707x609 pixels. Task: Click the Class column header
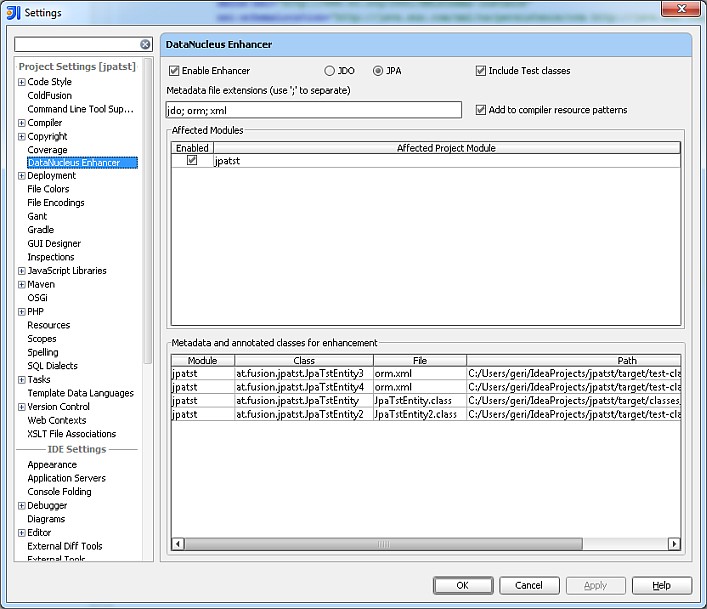pyautogui.click(x=304, y=361)
